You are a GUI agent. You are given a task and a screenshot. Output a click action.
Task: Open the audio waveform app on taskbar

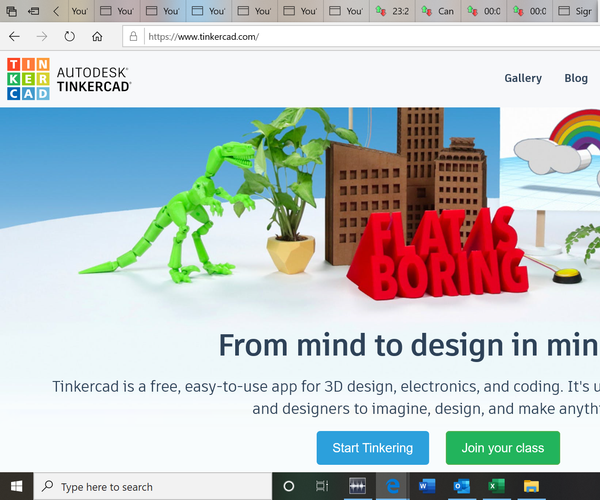point(357,486)
